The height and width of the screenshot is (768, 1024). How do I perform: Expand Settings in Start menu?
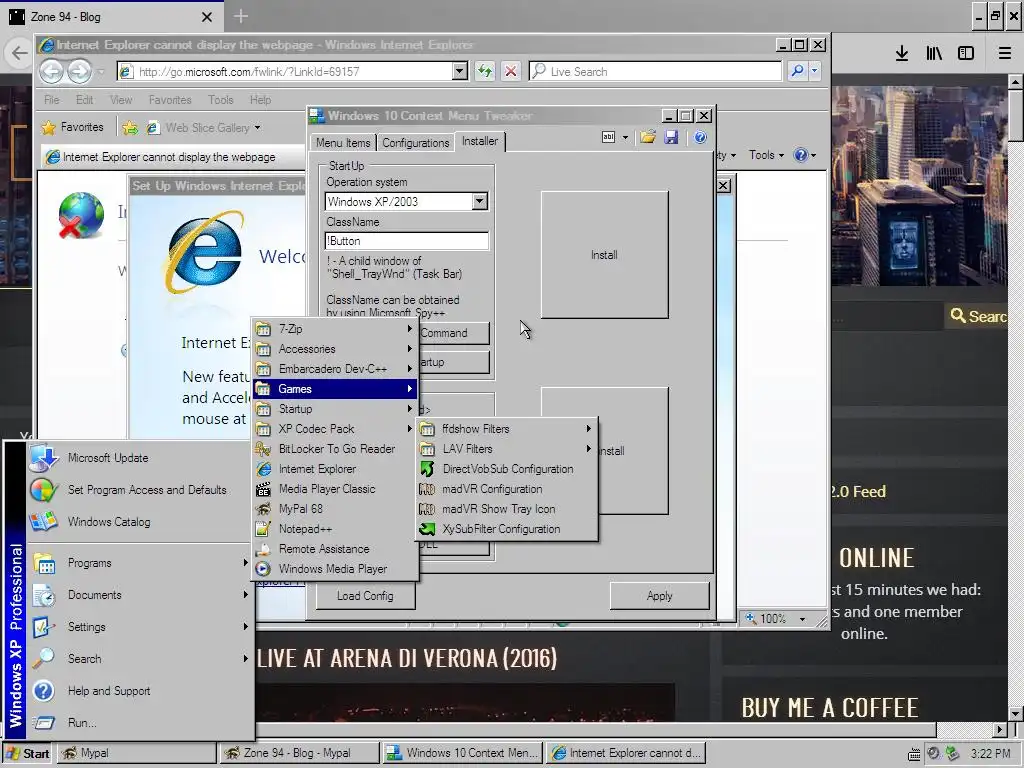coord(140,627)
